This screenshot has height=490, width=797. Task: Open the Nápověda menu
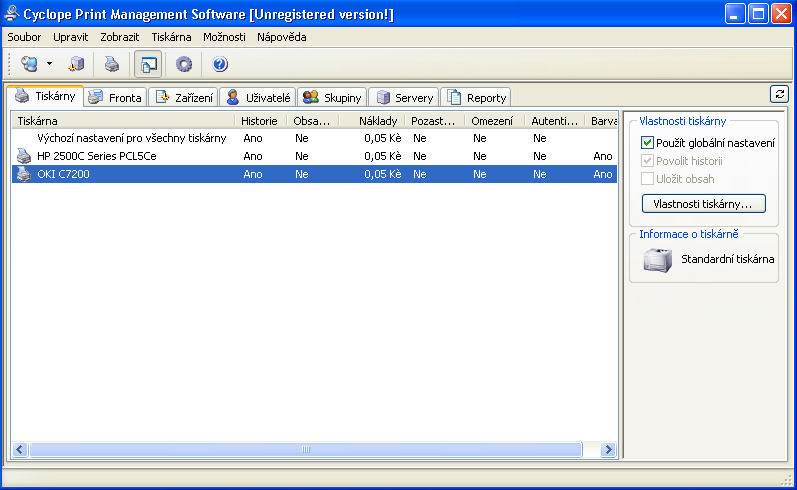tap(282, 37)
